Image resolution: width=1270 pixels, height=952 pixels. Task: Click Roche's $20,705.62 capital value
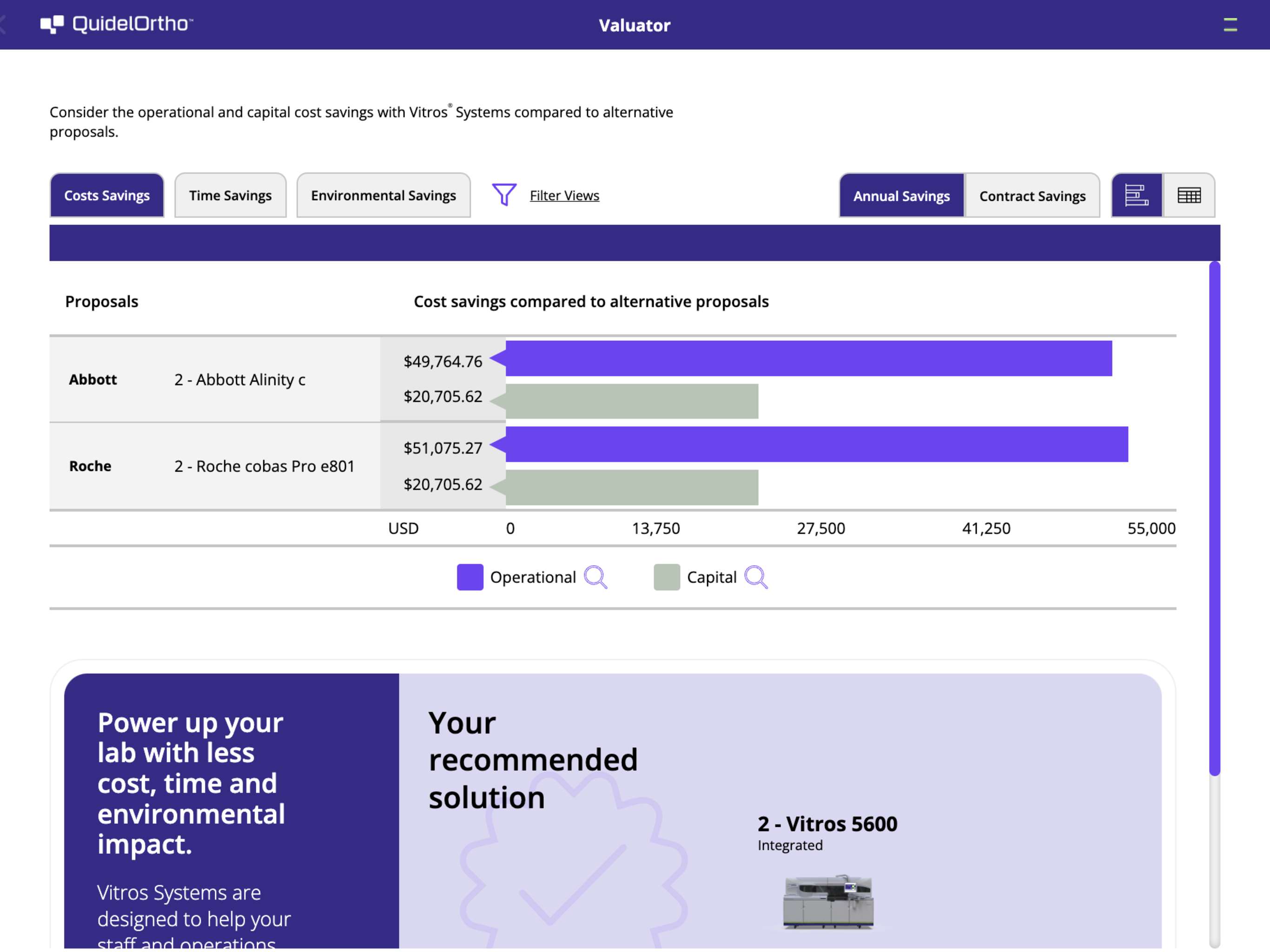tap(443, 484)
